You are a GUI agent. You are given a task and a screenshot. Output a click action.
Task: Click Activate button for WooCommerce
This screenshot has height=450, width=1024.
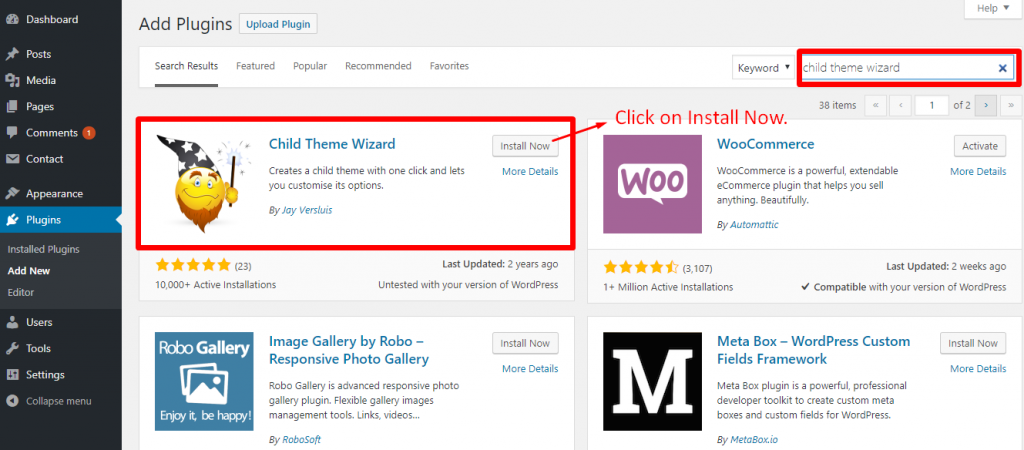click(x=980, y=146)
